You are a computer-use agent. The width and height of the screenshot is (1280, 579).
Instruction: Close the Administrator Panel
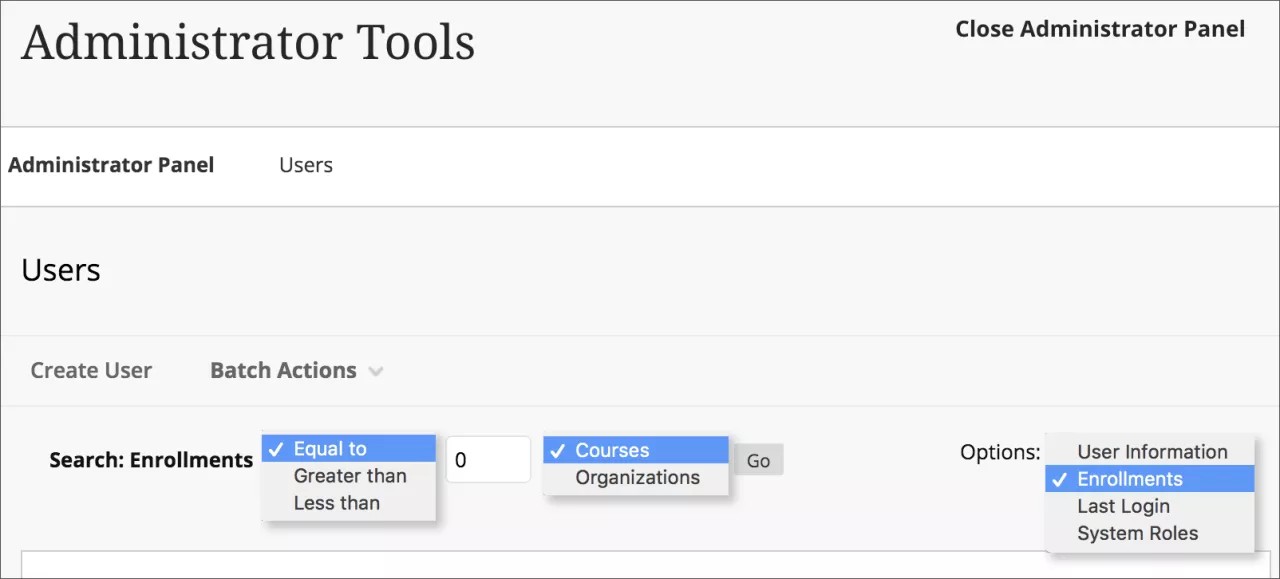point(1099,29)
